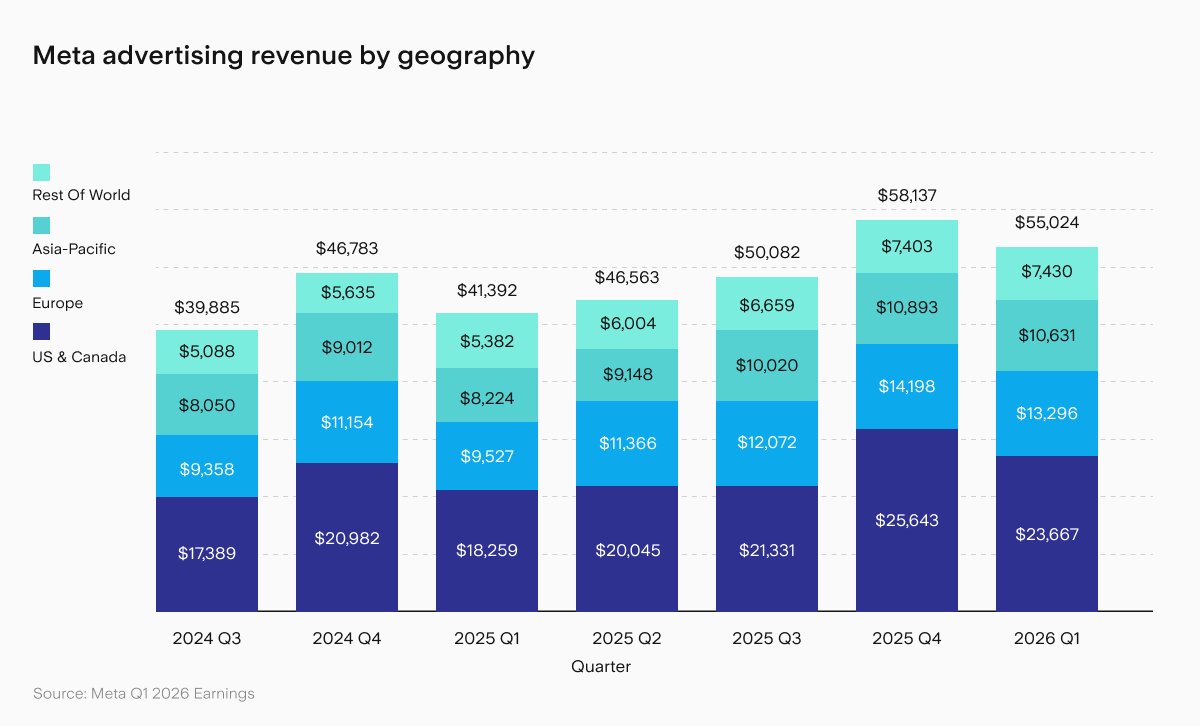Viewport: 1200px width, 726px height.
Task: Click the 2025 Q4 axis label
Action: 907,638
